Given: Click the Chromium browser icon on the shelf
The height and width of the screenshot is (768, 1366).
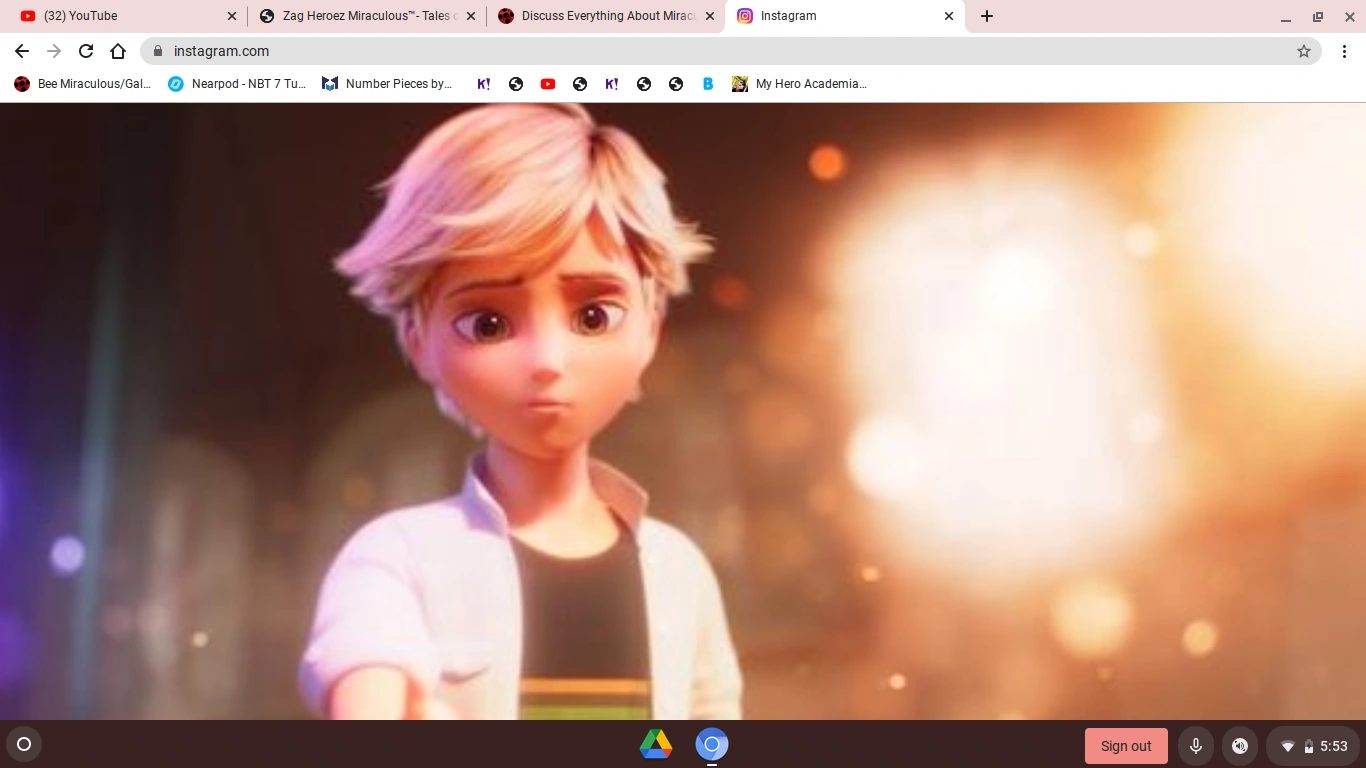Looking at the screenshot, I should coord(712,745).
